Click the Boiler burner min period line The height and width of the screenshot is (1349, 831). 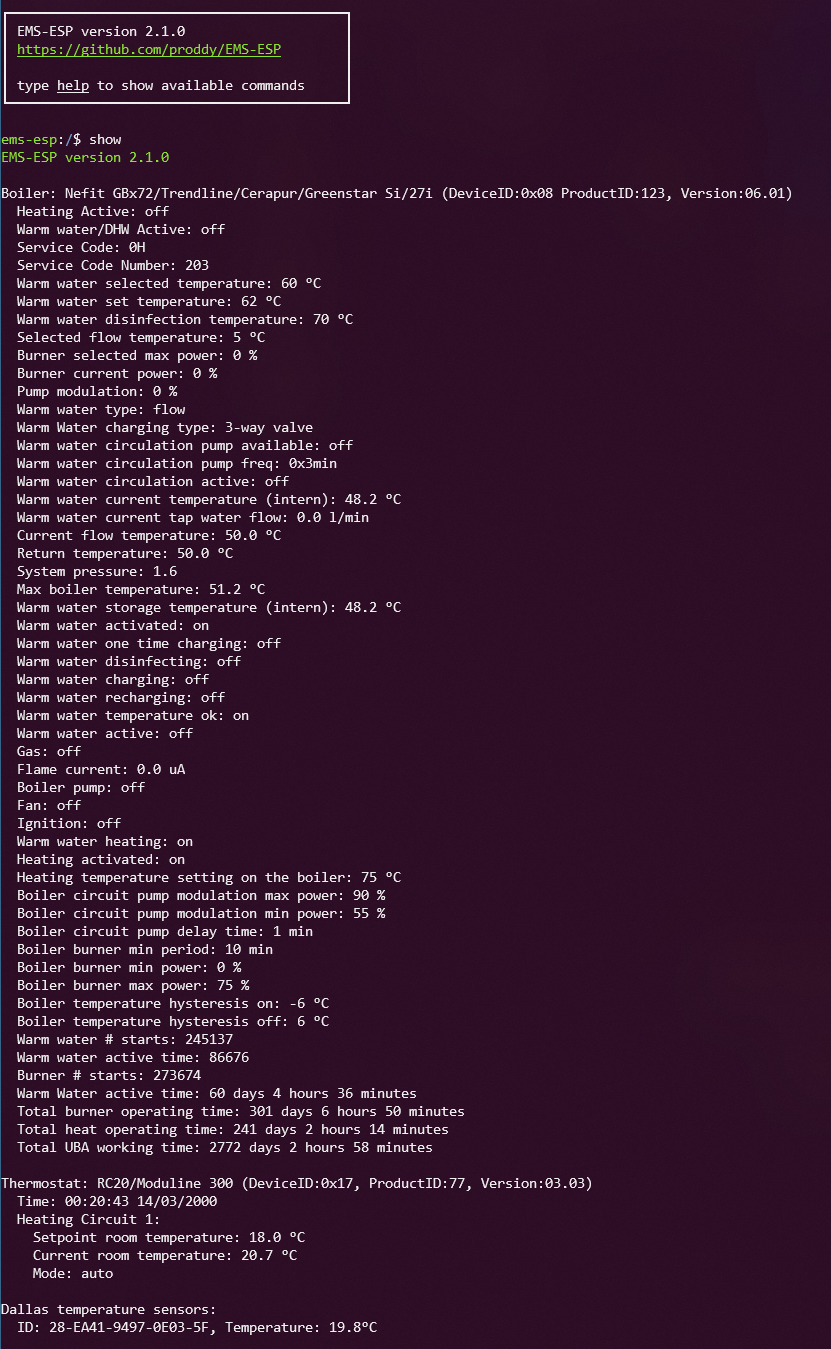145,949
